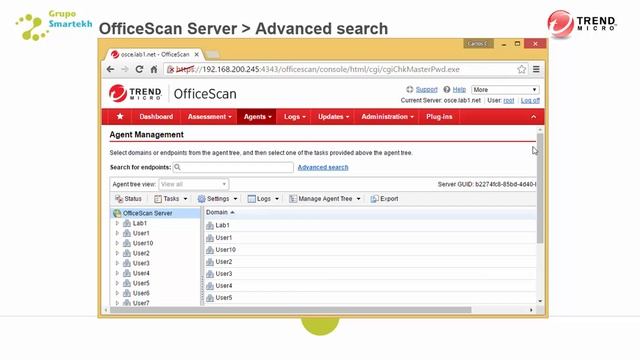
Task: Collapse the red menu bar with caret
Action: (533, 117)
